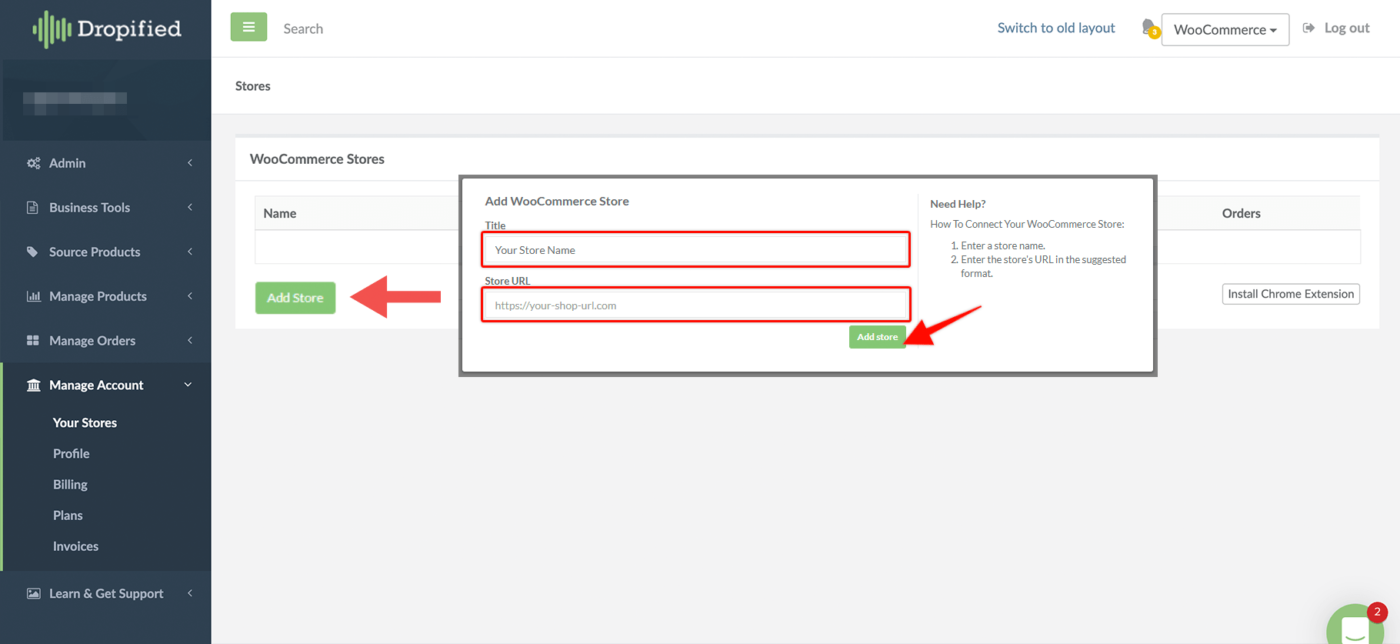This screenshot has width=1400, height=644.
Task: Focus the Store URL input field
Action: pos(696,305)
